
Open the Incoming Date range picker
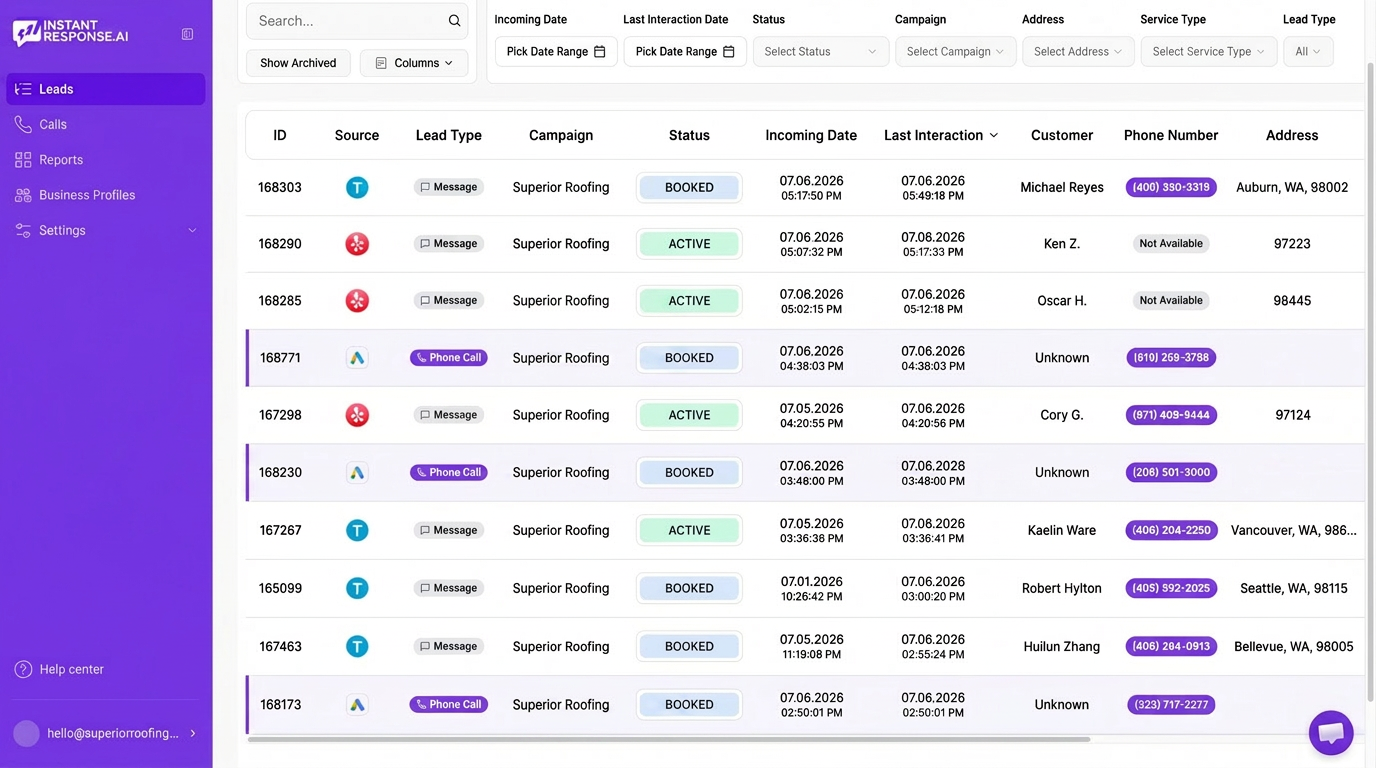556,51
